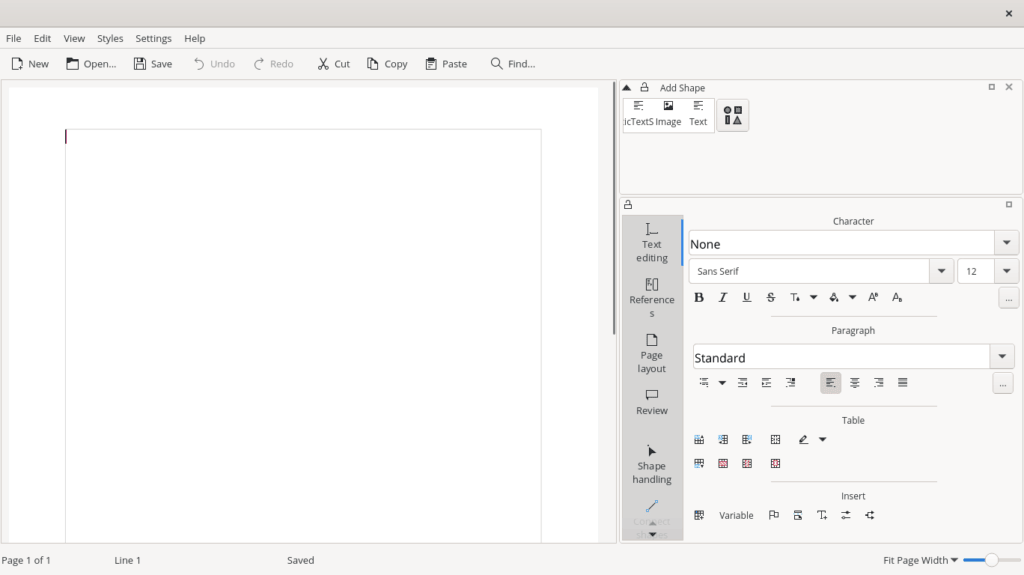Image resolution: width=1024 pixels, height=575 pixels.
Task: Enable justified paragraph alignment
Action: pyautogui.click(x=903, y=383)
